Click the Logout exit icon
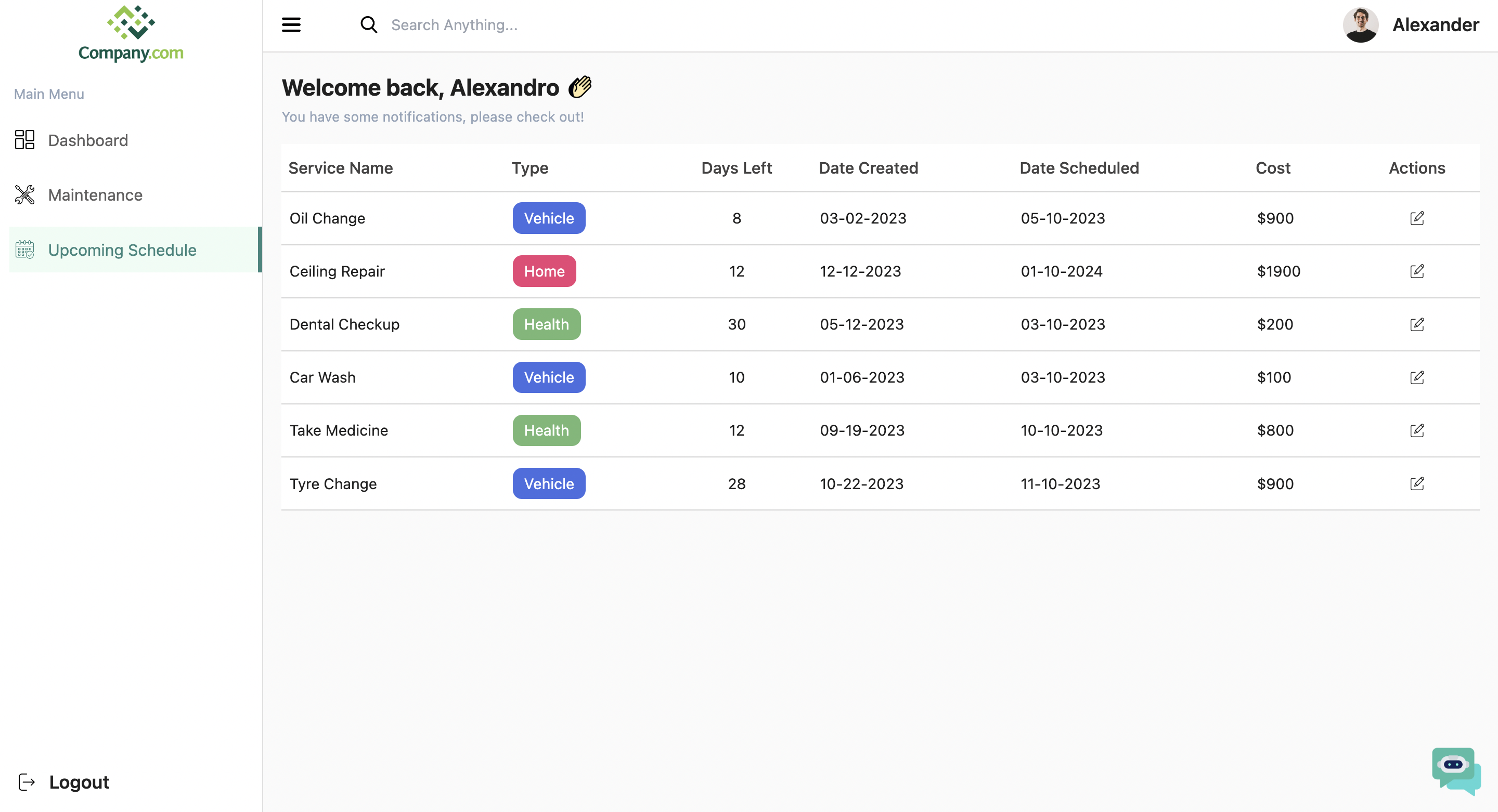This screenshot has width=1498, height=812. (27, 782)
